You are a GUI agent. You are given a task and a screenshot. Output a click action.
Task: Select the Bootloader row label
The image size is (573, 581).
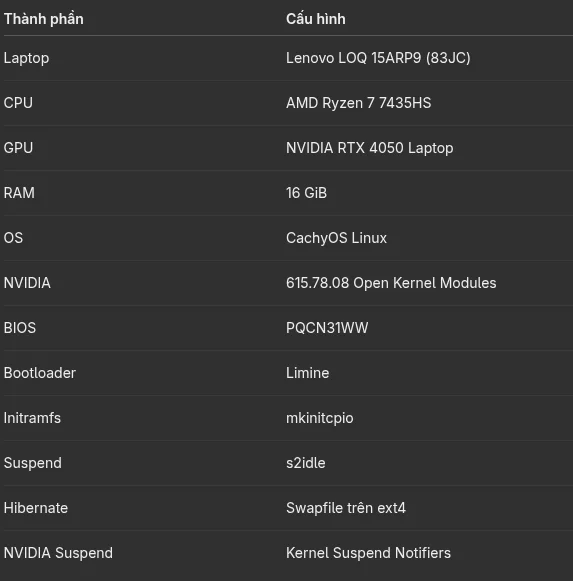pyautogui.click(x=40, y=373)
